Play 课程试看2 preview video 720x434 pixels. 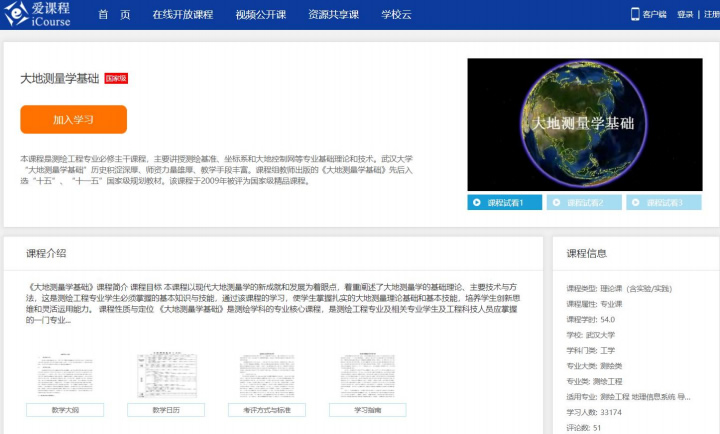click(x=585, y=203)
